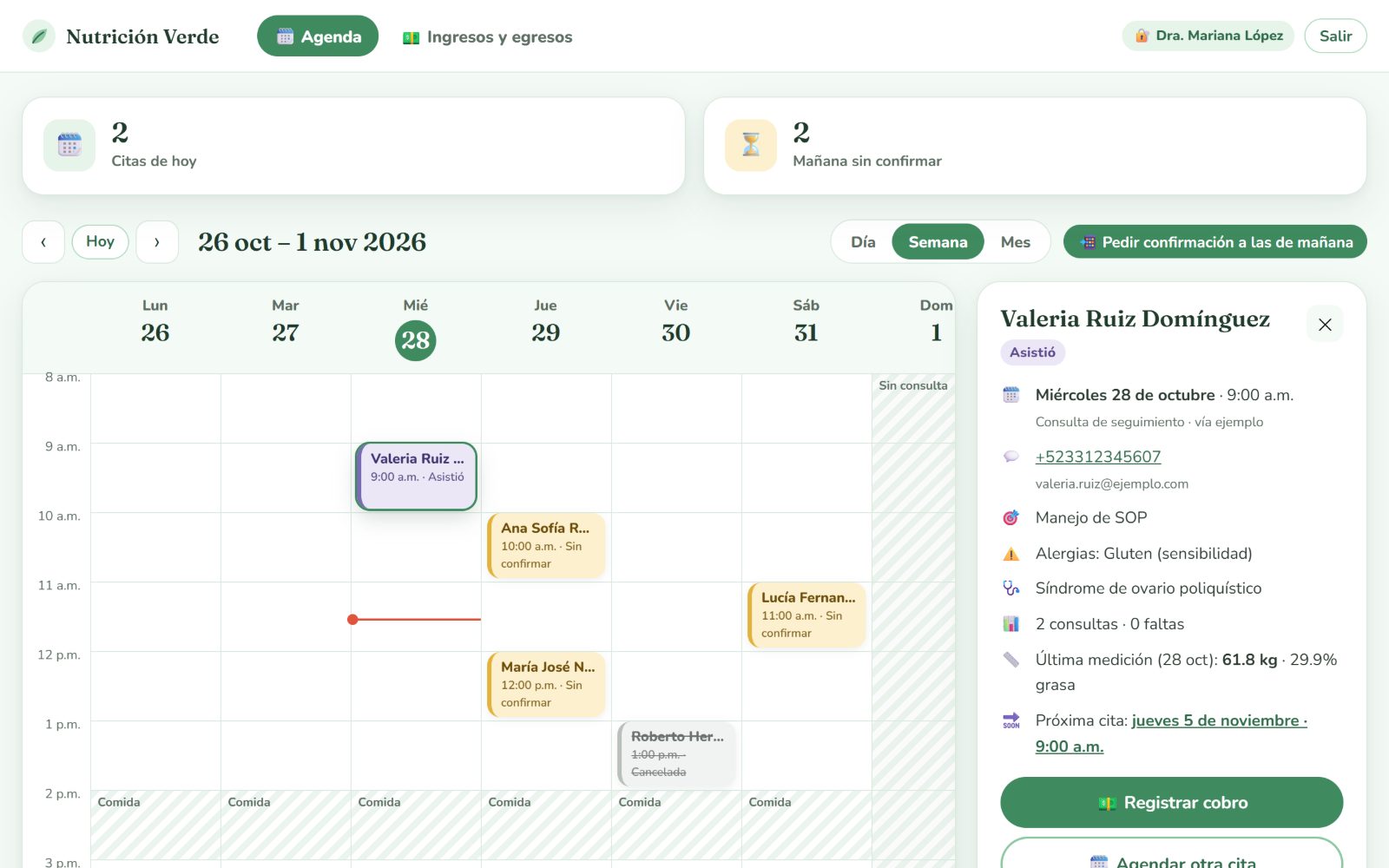Click the bar chart icon beside 2 consultas

[x=1011, y=624]
